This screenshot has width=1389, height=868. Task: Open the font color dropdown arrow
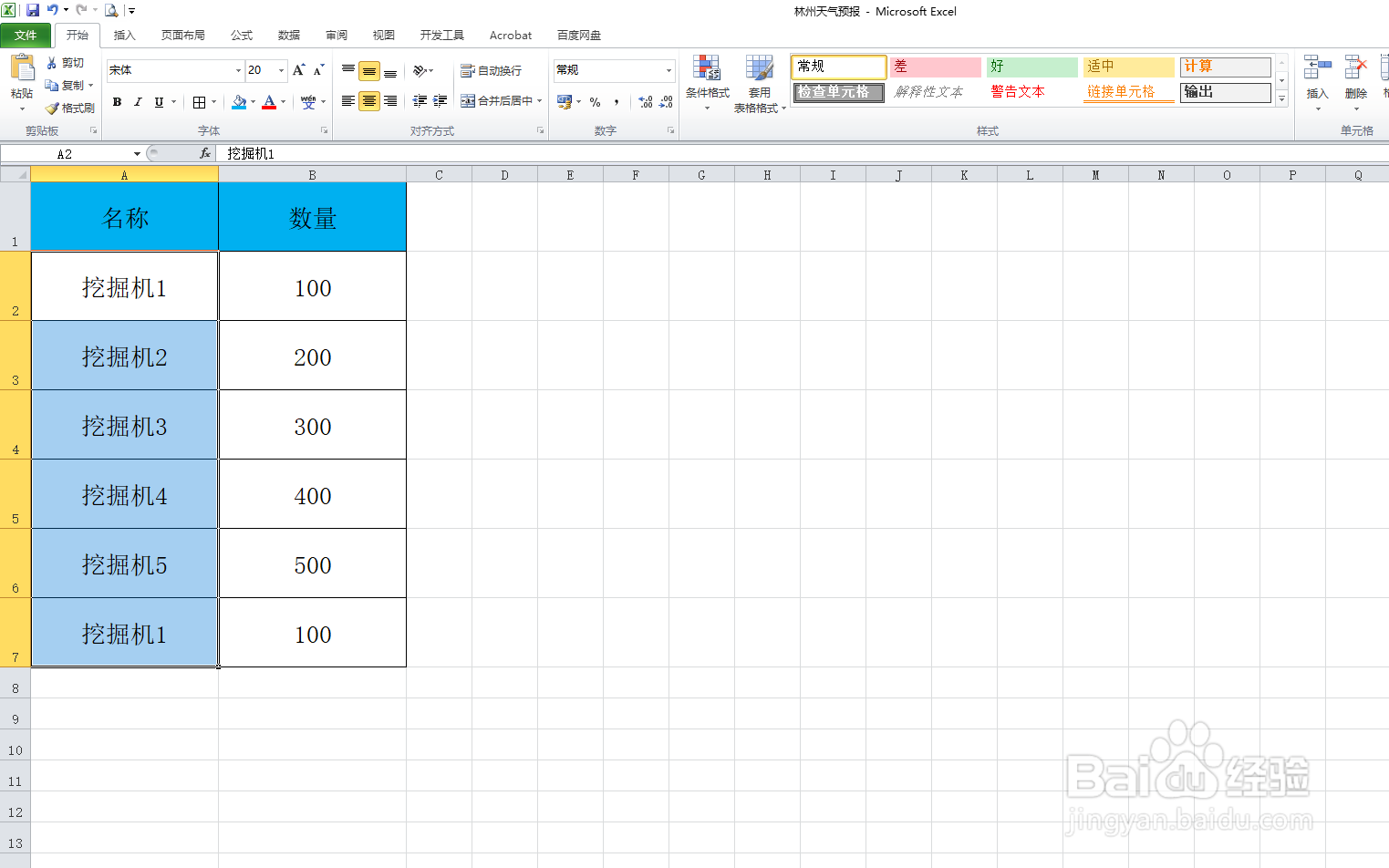(283, 102)
